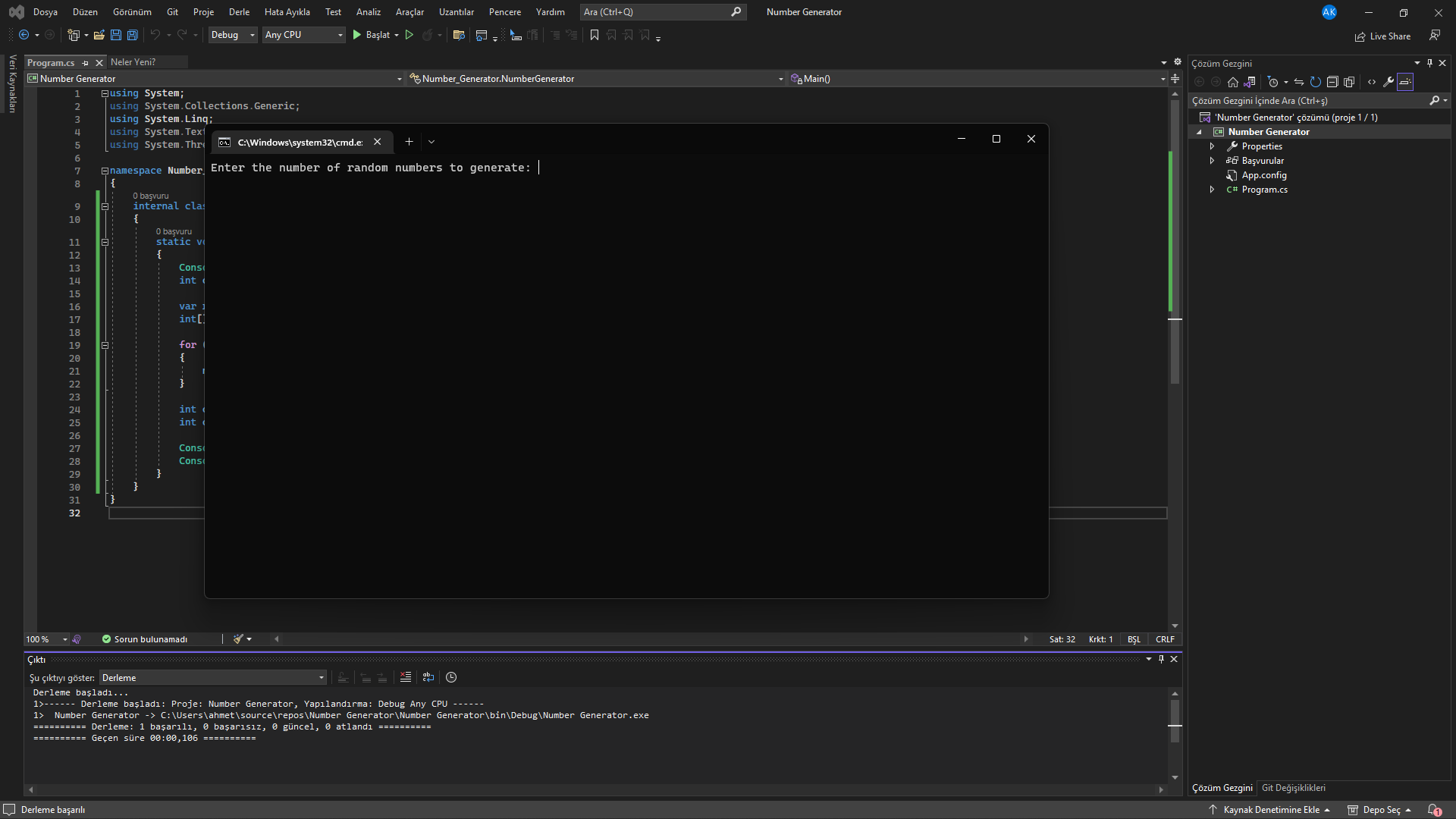Click the Show All Files icon

tap(1349, 82)
